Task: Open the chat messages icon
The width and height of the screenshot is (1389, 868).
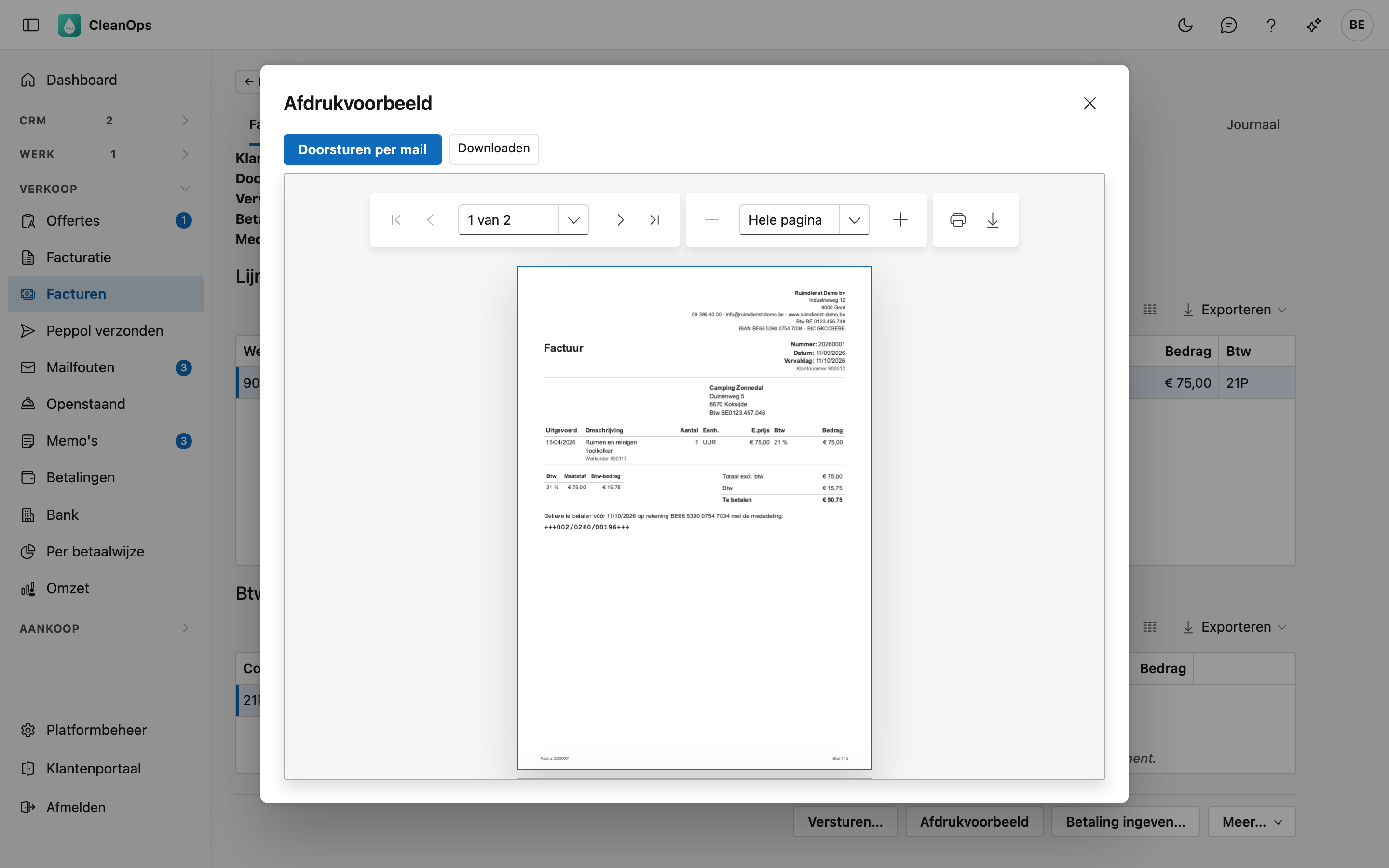Action: click(x=1228, y=25)
